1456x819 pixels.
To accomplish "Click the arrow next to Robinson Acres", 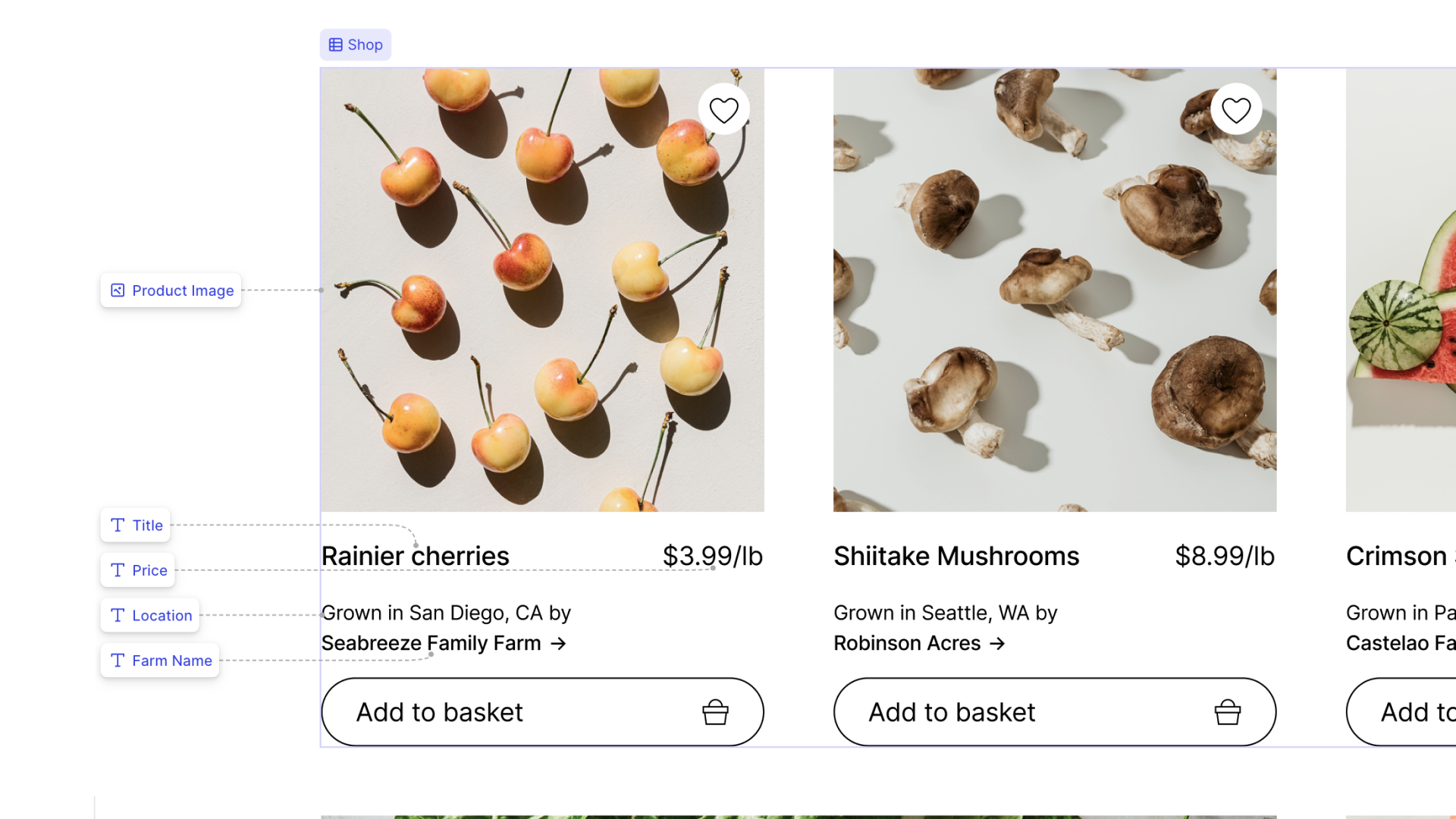I will (997, 644).
